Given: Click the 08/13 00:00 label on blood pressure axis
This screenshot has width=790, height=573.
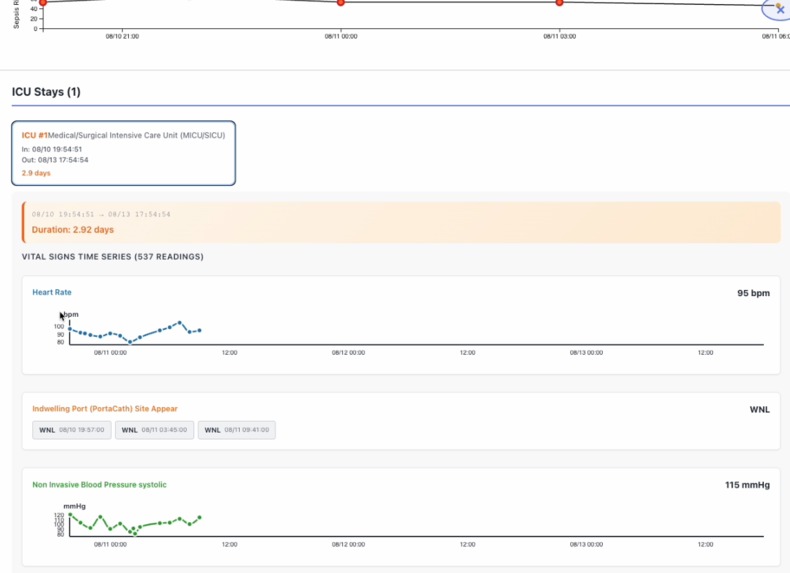Looking at the screenshot, I should [586, 544].
